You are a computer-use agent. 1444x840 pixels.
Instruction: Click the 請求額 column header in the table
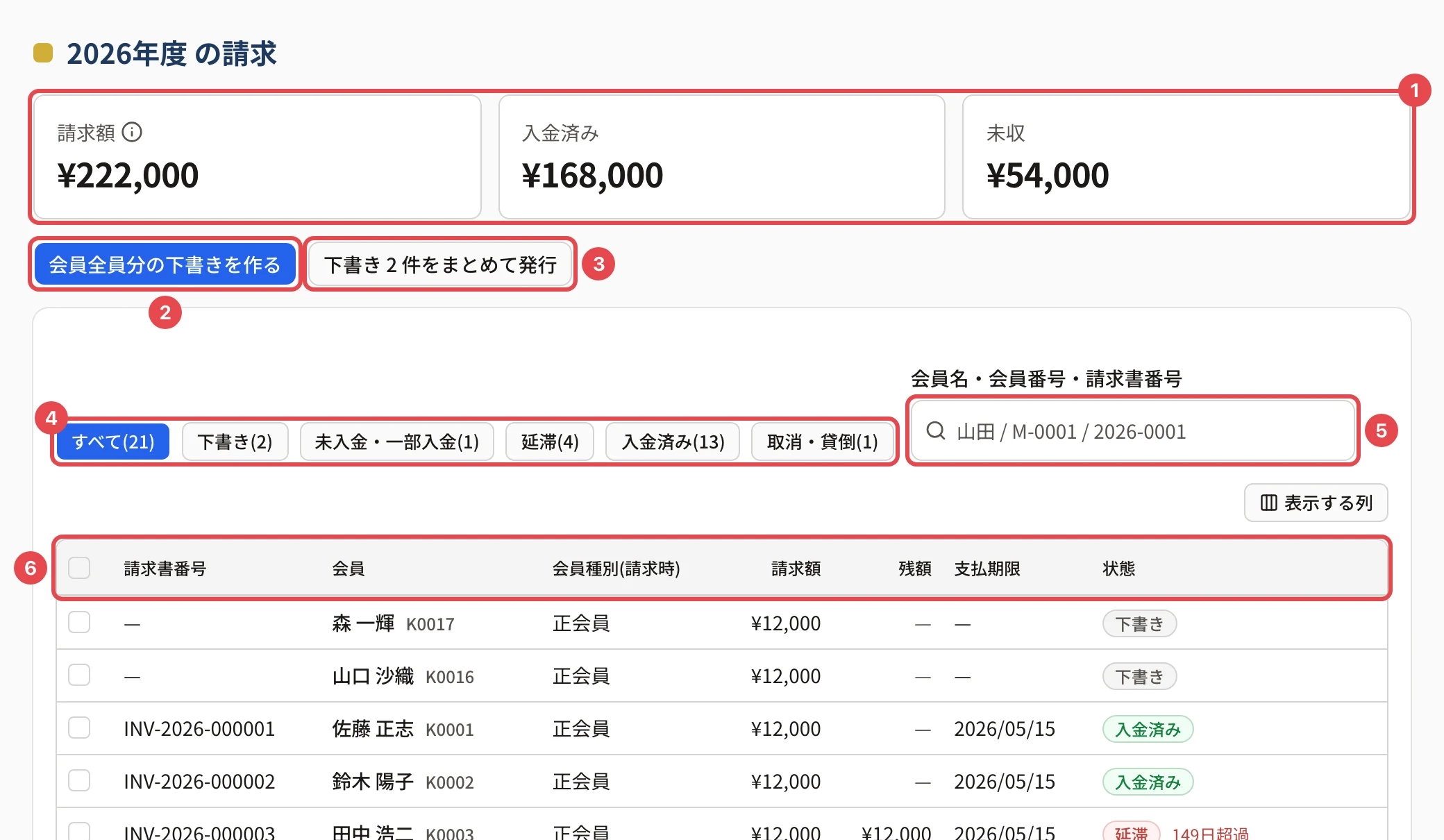796,569
